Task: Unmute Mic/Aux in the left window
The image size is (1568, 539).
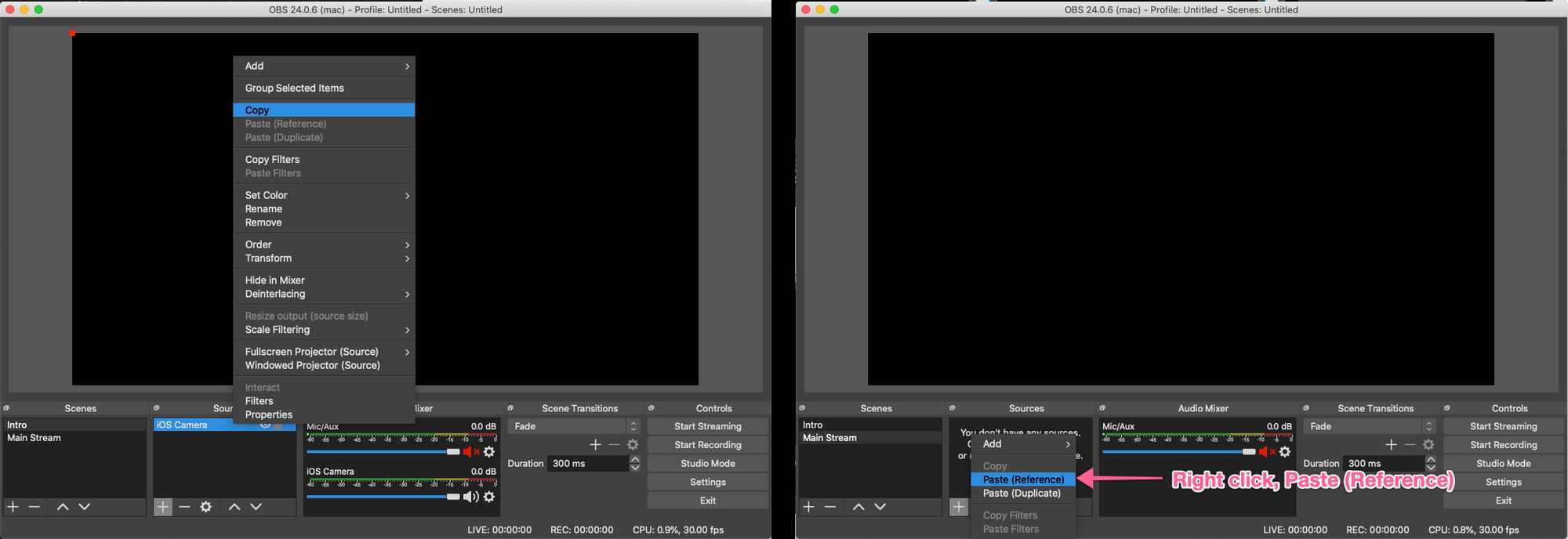Action: 470,452
